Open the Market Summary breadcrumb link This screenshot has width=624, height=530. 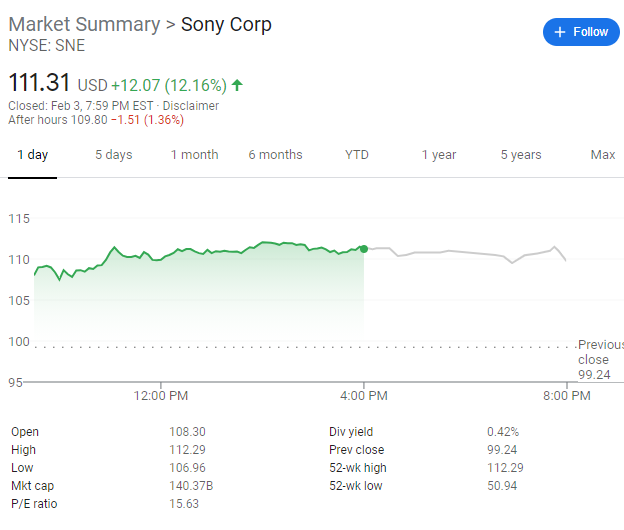[x=84, y=24]
